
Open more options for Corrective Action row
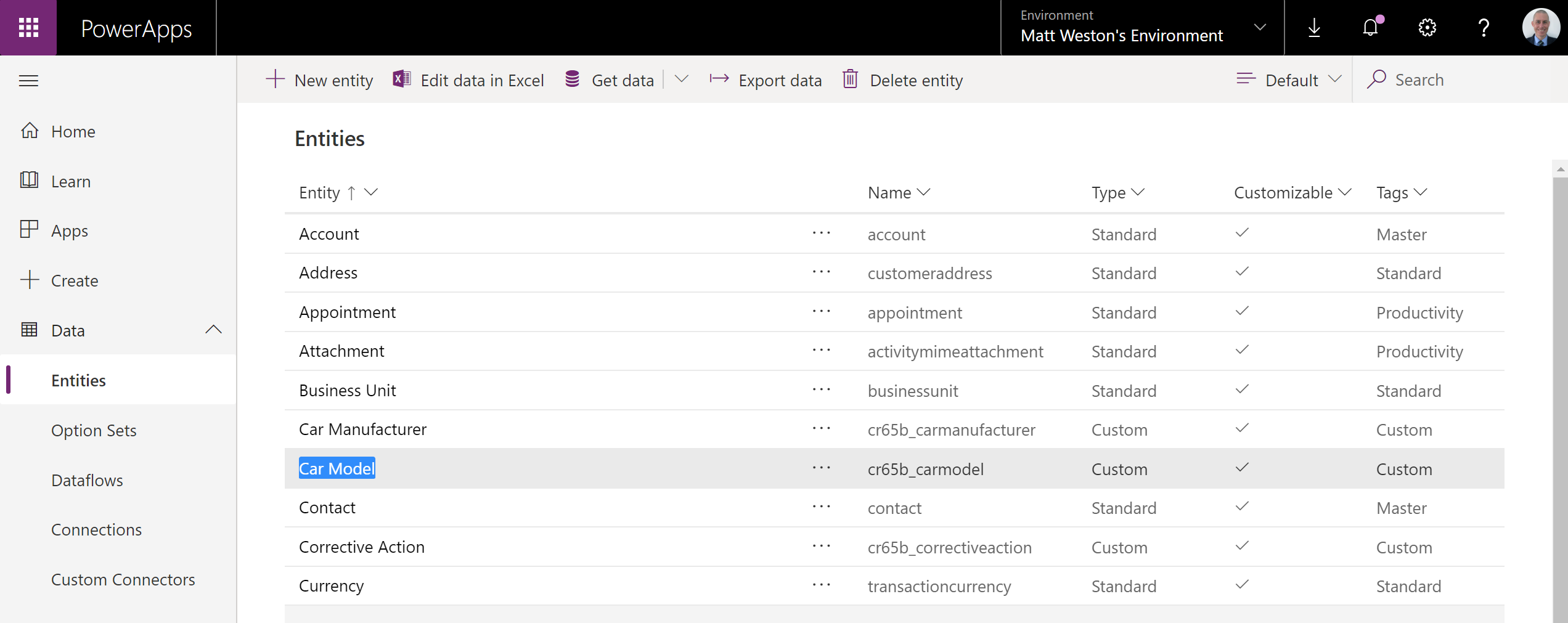point(822,546)
